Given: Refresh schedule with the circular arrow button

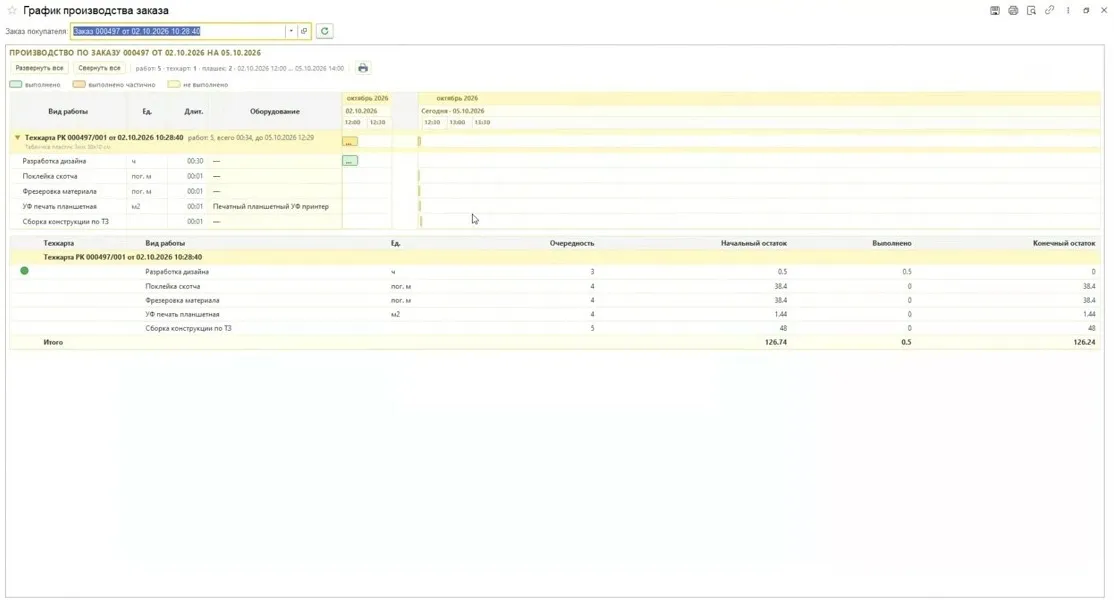Looking at the screenshot, I should pos(325,31).
